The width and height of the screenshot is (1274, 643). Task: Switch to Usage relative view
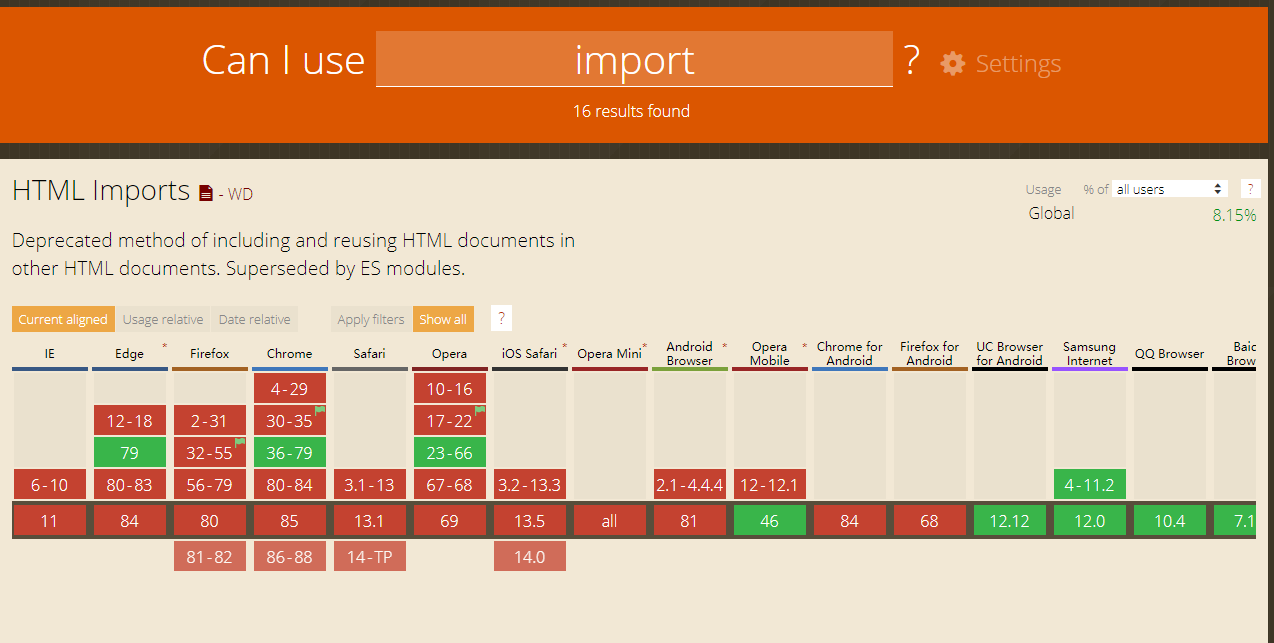pyautogui.click(x=163, y=319)
